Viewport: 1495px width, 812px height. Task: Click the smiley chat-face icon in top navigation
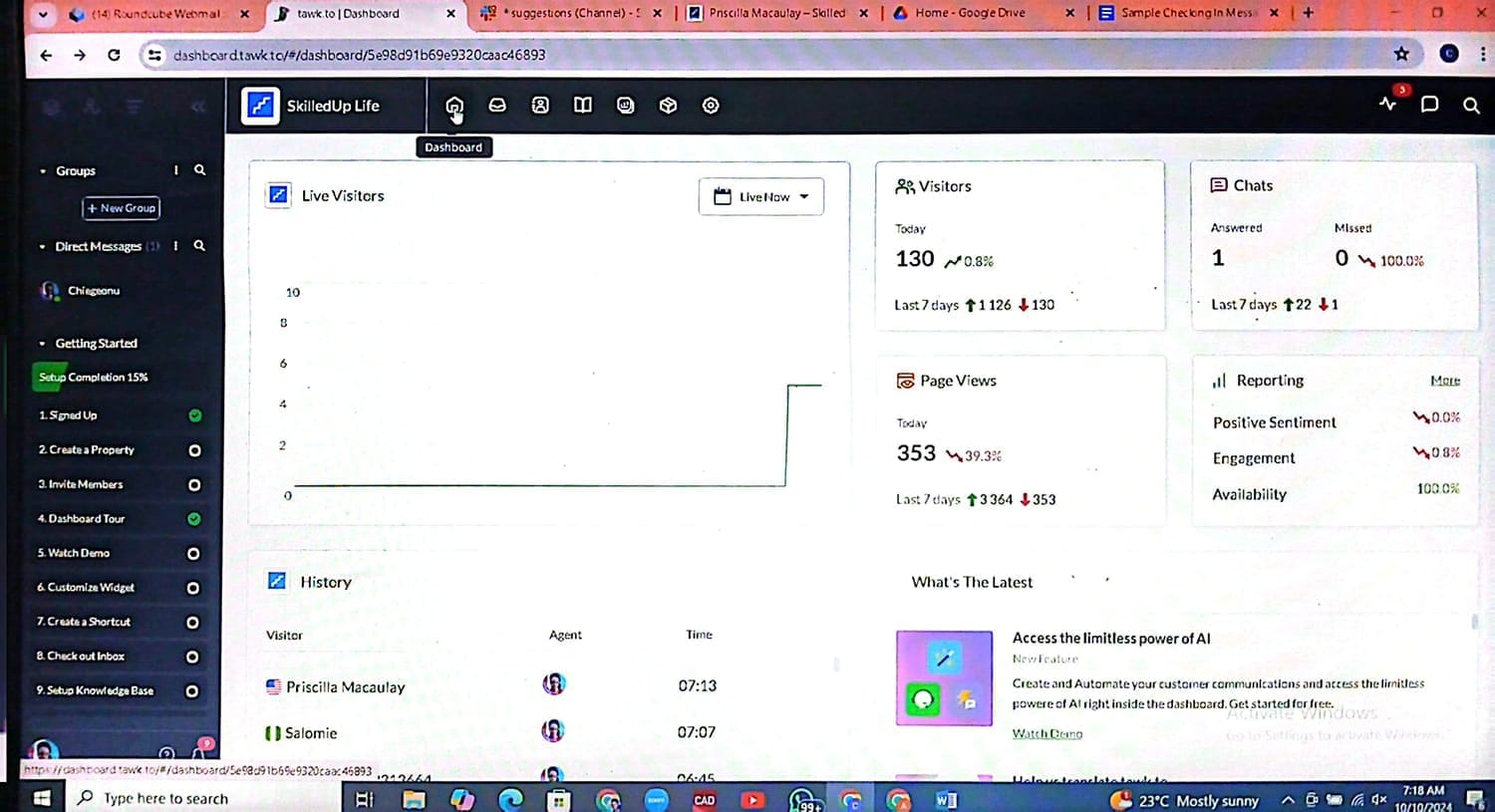coord(626,105)
